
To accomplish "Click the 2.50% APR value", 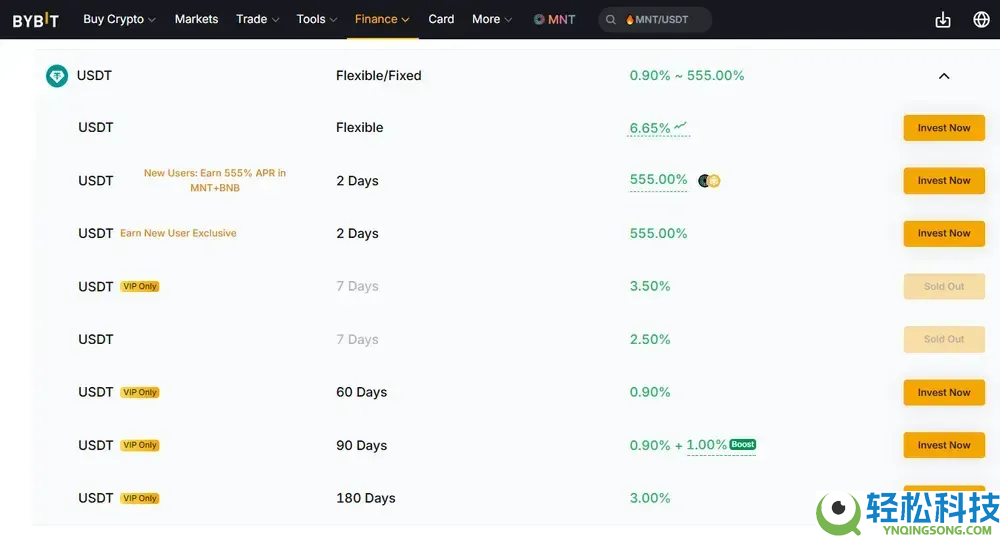I will tap(650, 339).
